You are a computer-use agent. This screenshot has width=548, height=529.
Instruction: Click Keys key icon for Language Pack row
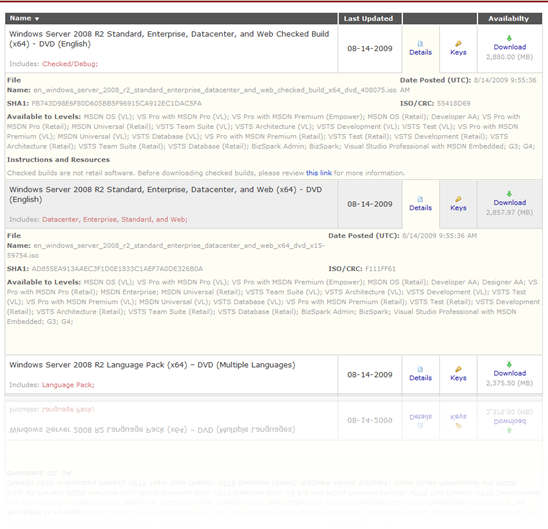coord(458,369)
